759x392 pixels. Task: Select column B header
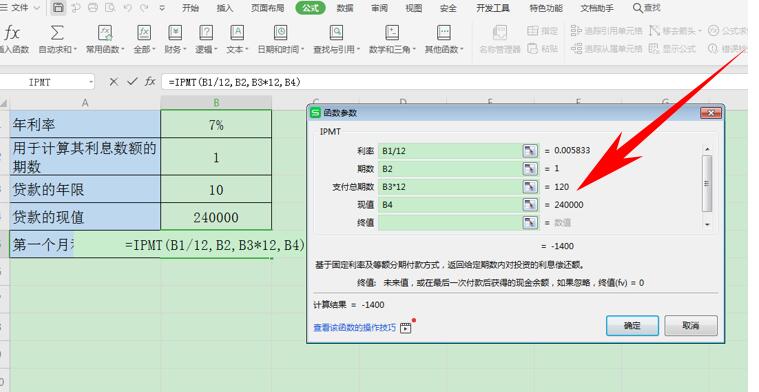[216, 103]
